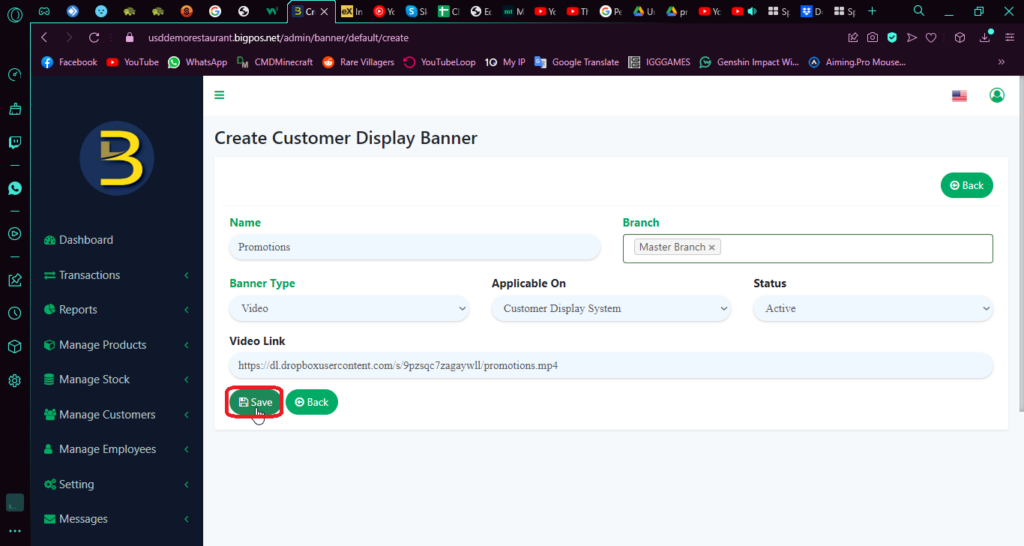Bookmark the page with the heart icon
This screenshot has width=1024, height=546.
[x=931, y=38]
